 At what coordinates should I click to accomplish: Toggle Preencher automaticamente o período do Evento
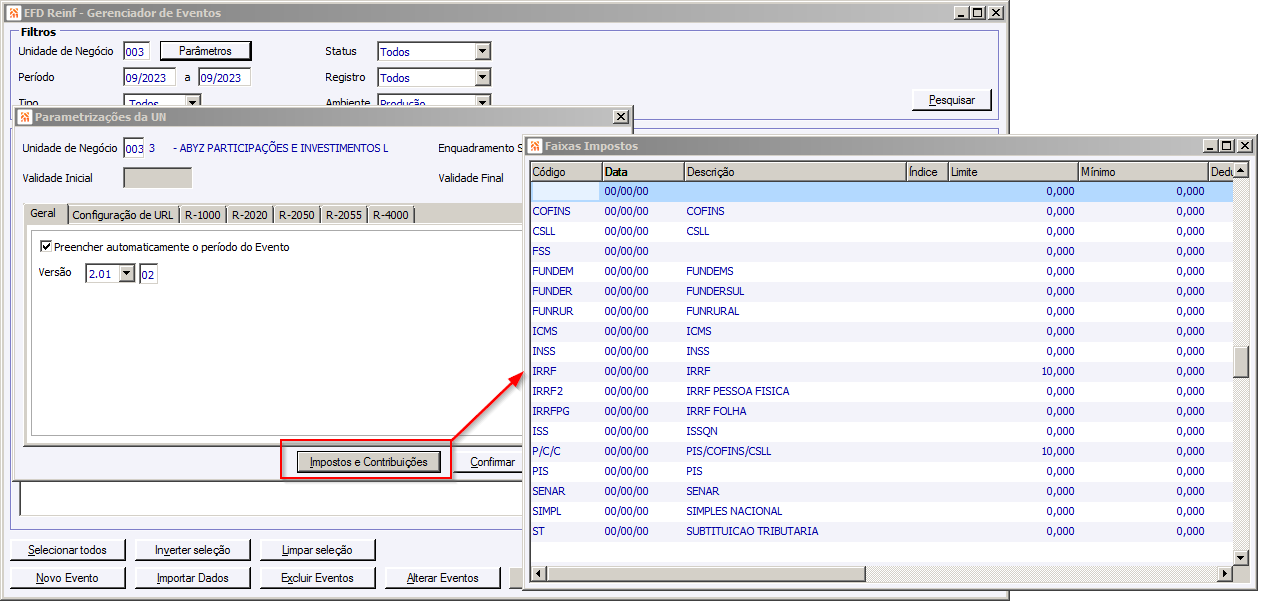tap(45, 246)
